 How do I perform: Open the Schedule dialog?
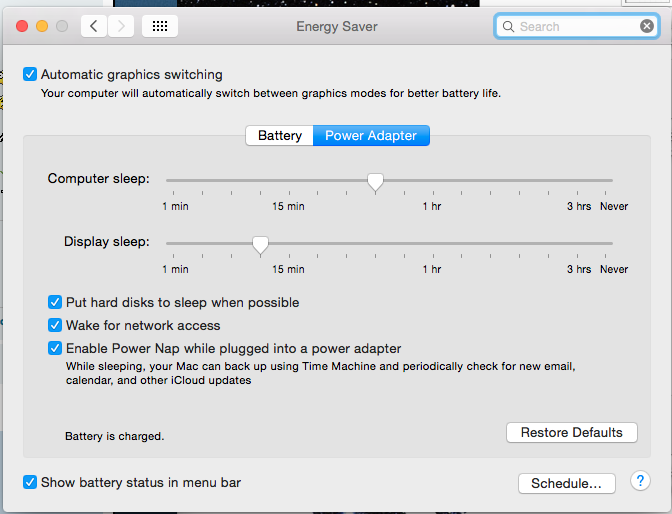(567, 484)
